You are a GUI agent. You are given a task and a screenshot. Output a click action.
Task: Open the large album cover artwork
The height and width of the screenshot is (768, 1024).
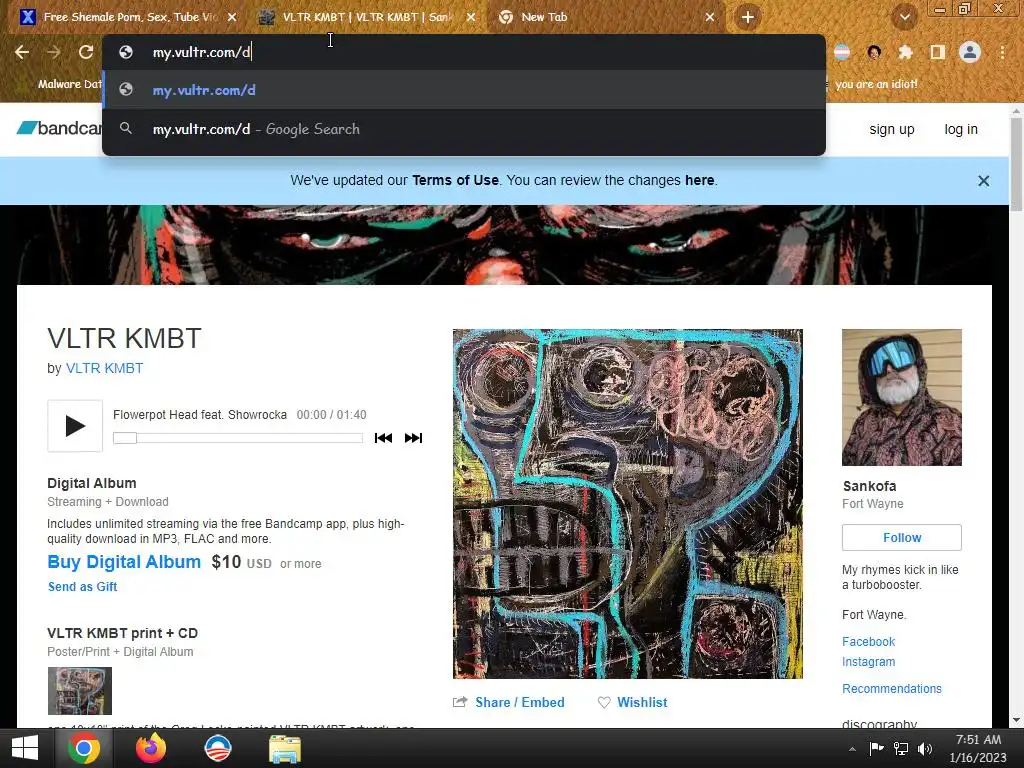pos(628,504)
